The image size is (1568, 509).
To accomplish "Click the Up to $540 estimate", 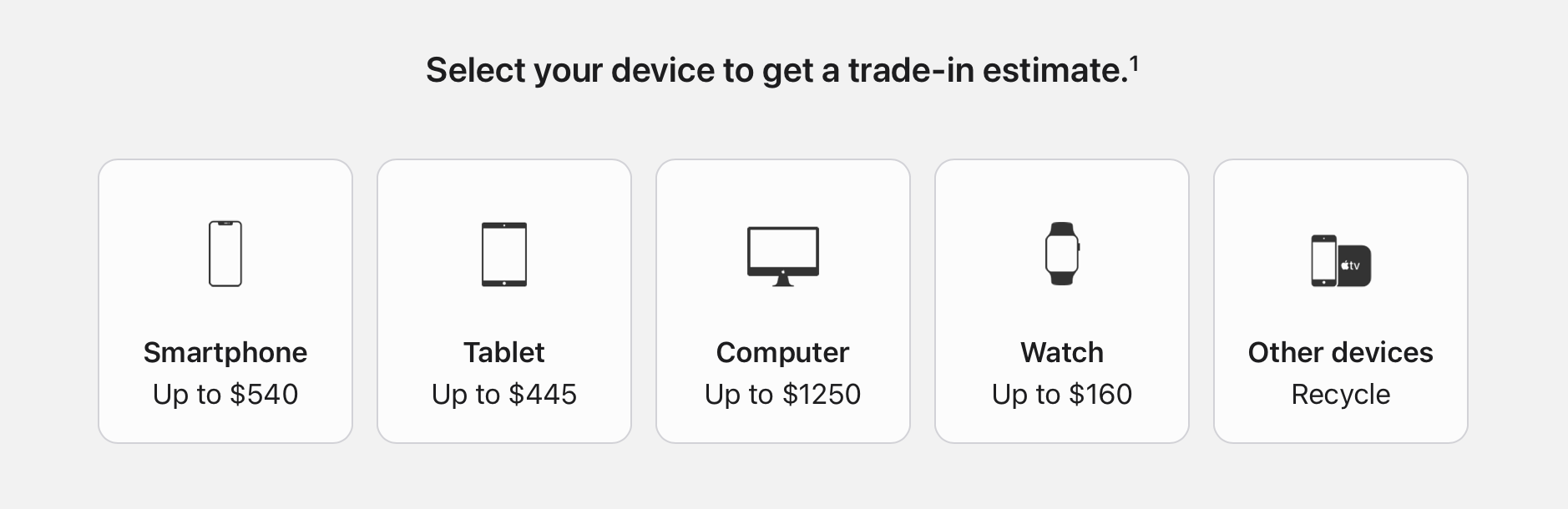I will pyautogui.click(x=225, y=394).
